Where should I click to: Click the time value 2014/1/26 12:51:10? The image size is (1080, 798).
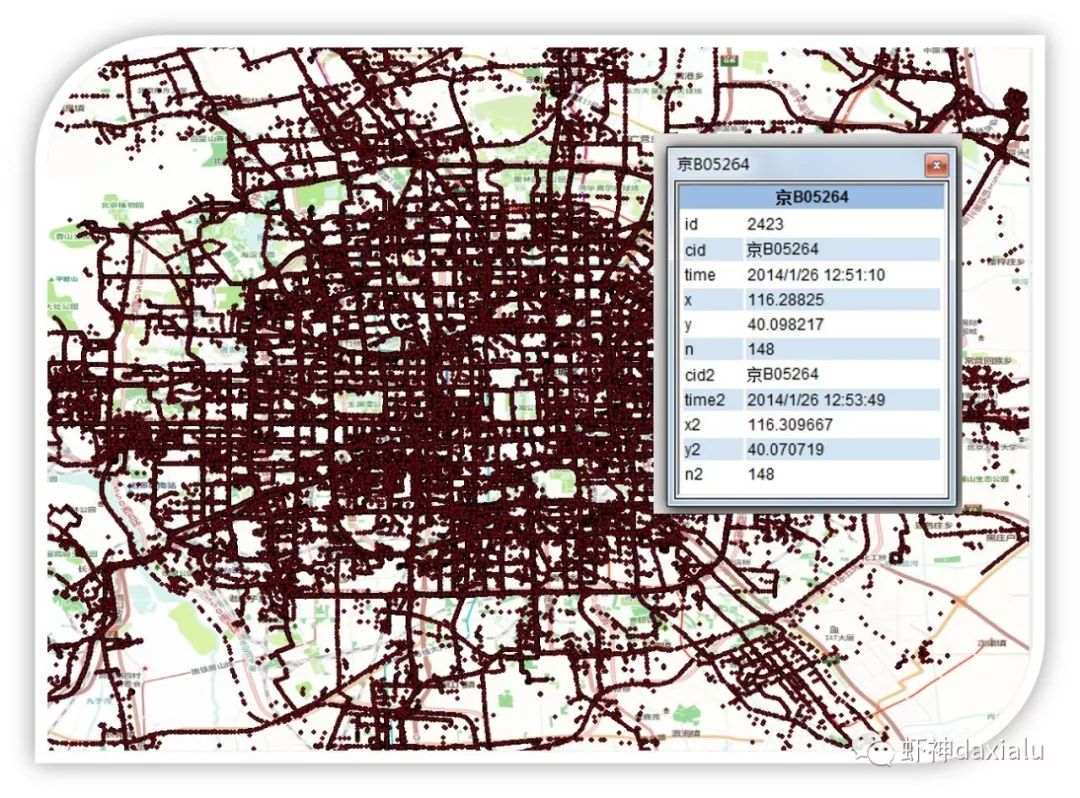(x=816, y=275)
